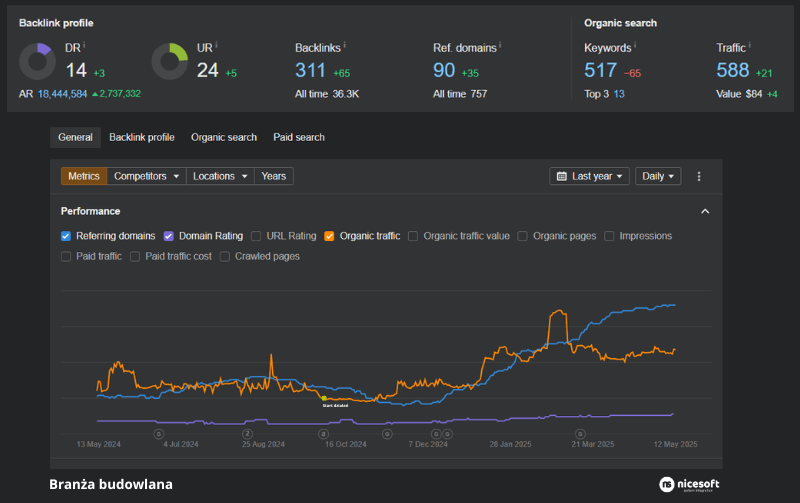The image size is (800, 503).
Task: Open the Competitors dropdown
Action: coord(146,176)
